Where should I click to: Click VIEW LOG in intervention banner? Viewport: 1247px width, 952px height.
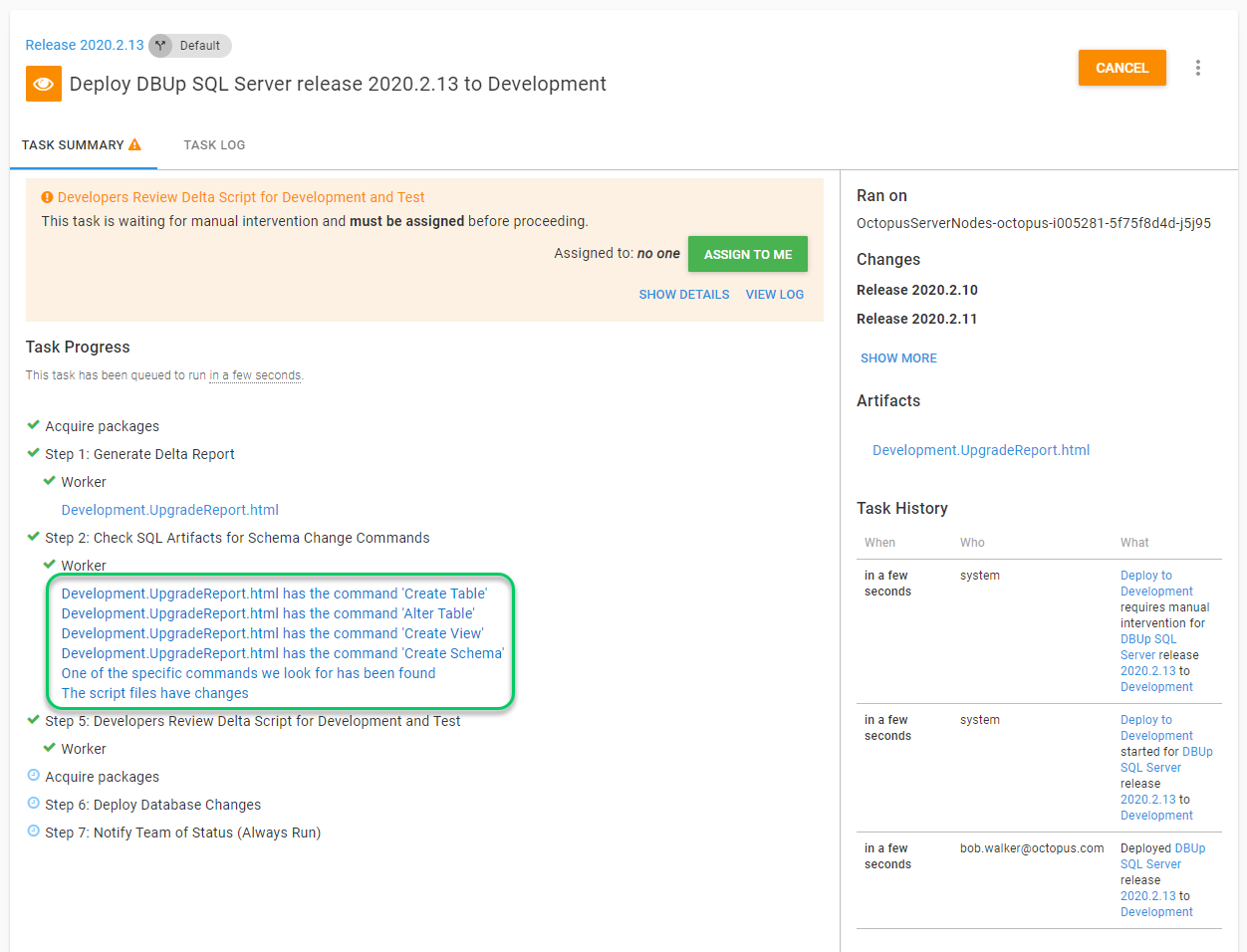coord(774,295)
